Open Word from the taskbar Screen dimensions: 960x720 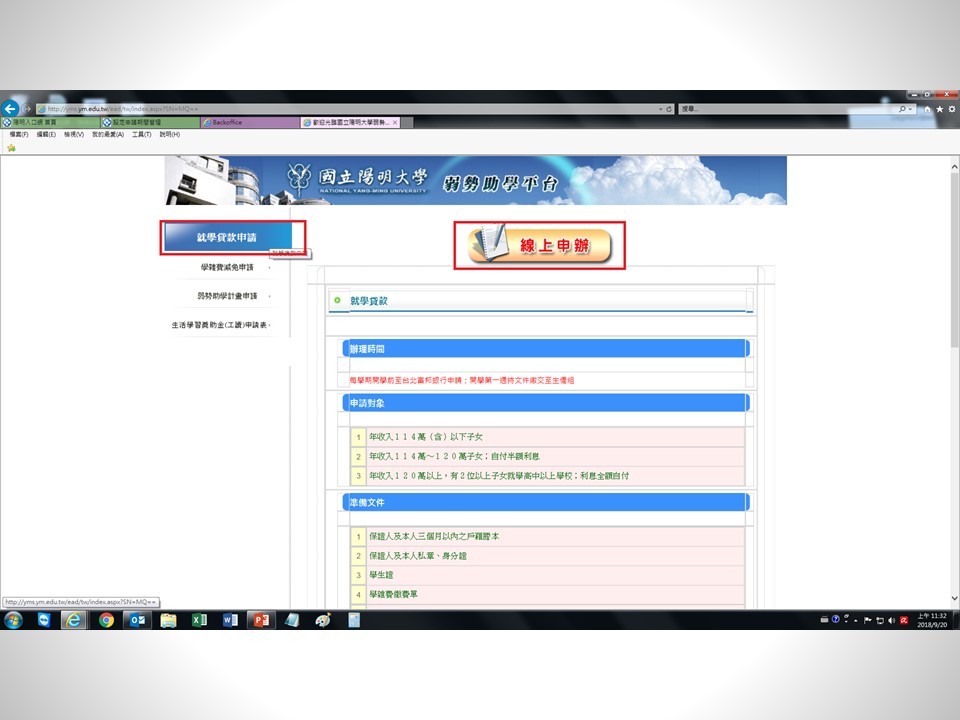pos(229,620)
